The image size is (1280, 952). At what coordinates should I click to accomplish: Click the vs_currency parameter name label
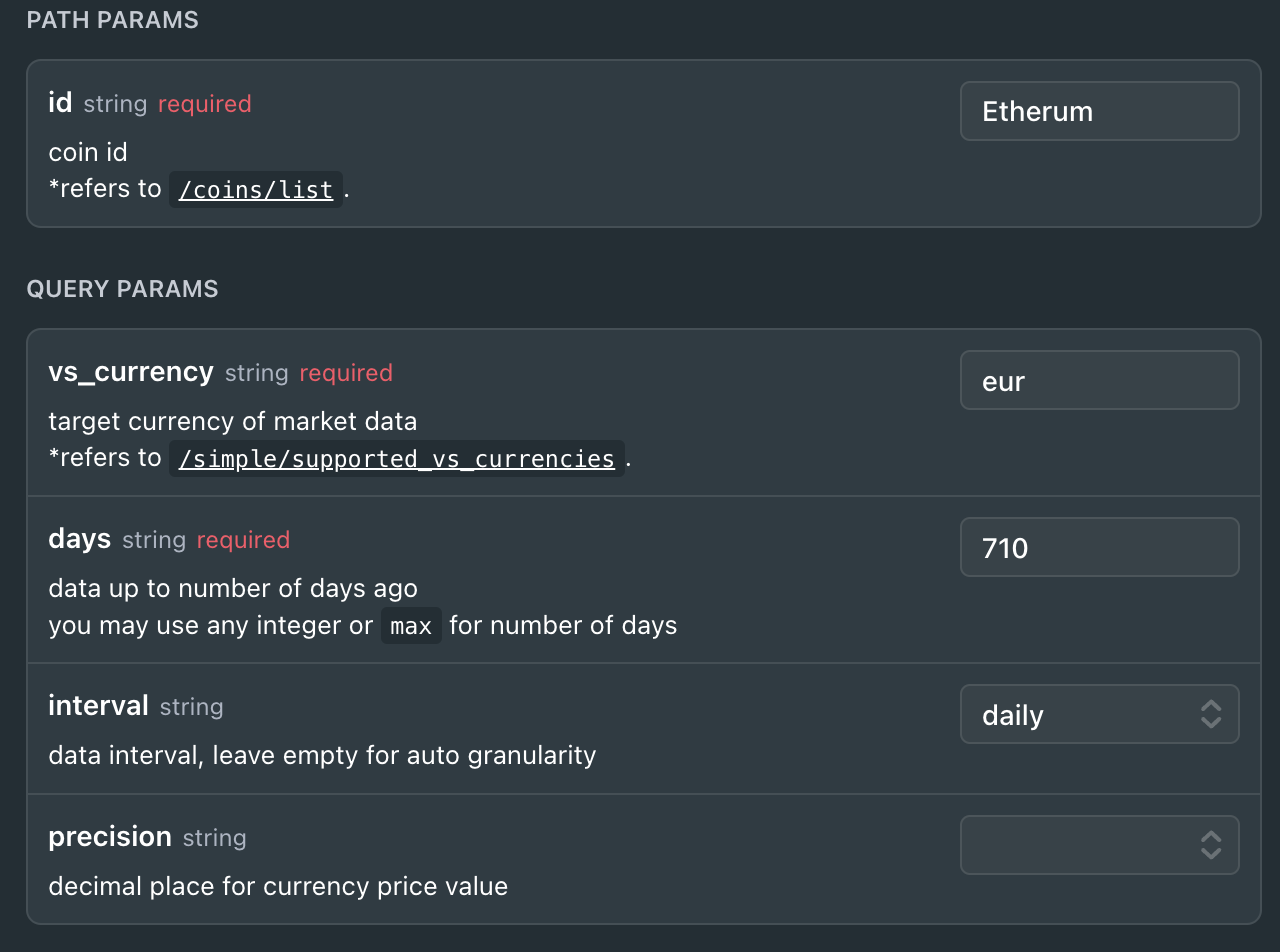pos(131,372)
